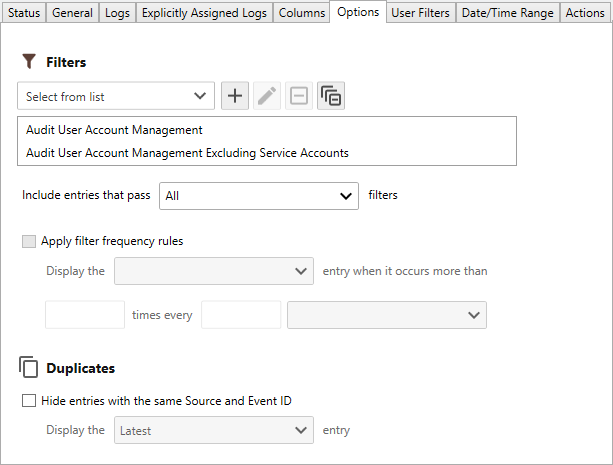
Task: Open the time unit dropdown after times every
Action: (x=386, y=315)
